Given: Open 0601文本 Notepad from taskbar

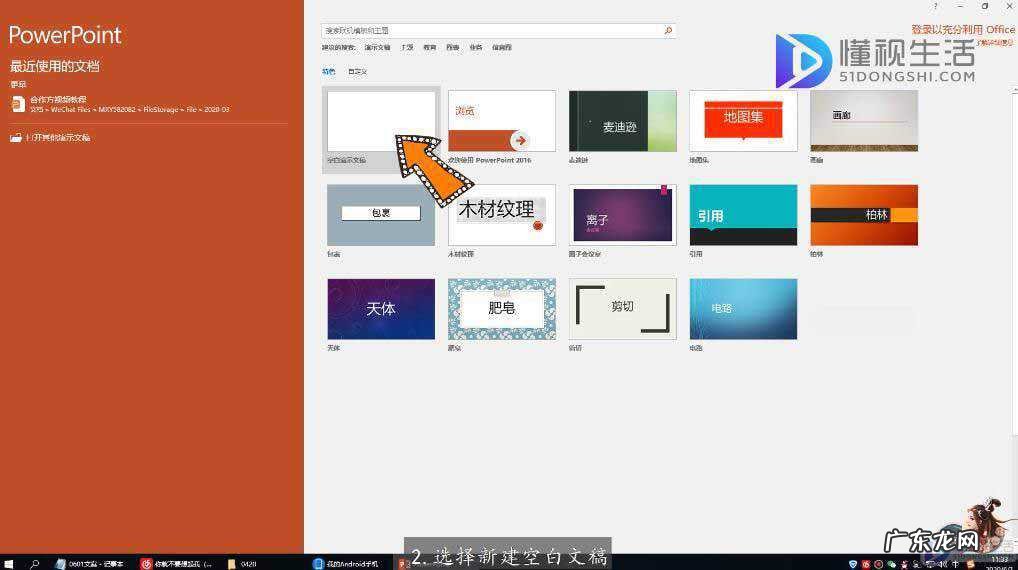Looking at the screenshot, I should pos(90,563).
